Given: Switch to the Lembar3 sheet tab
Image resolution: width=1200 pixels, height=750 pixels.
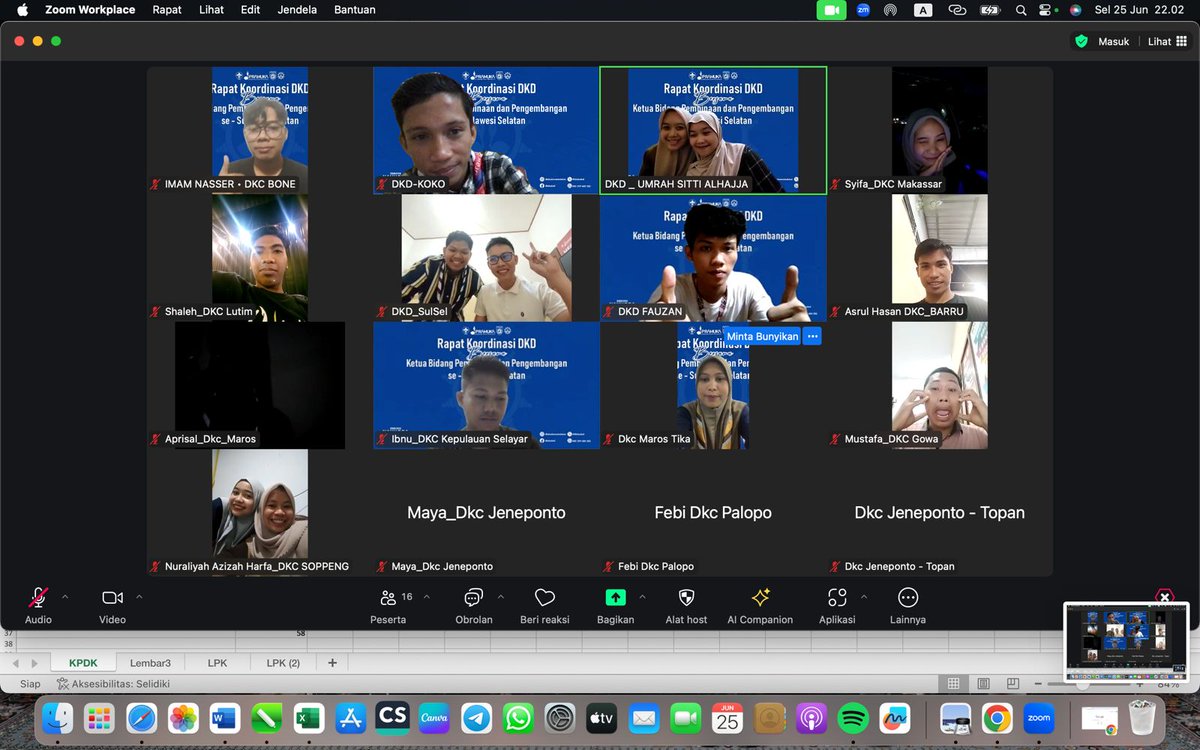Looking at the screenshot, I should pos(151,662).
